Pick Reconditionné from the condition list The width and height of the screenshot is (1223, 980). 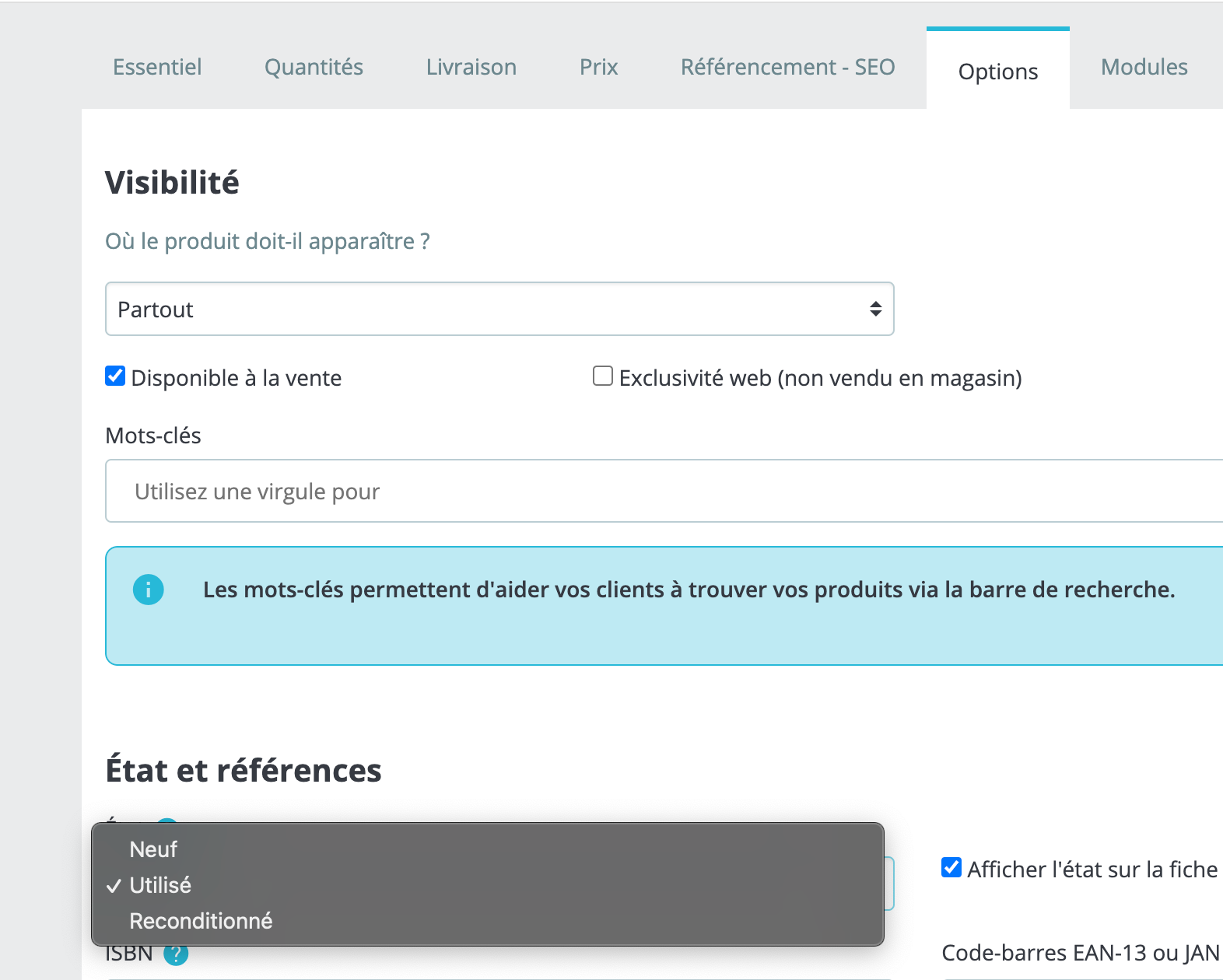pos(488,921)
